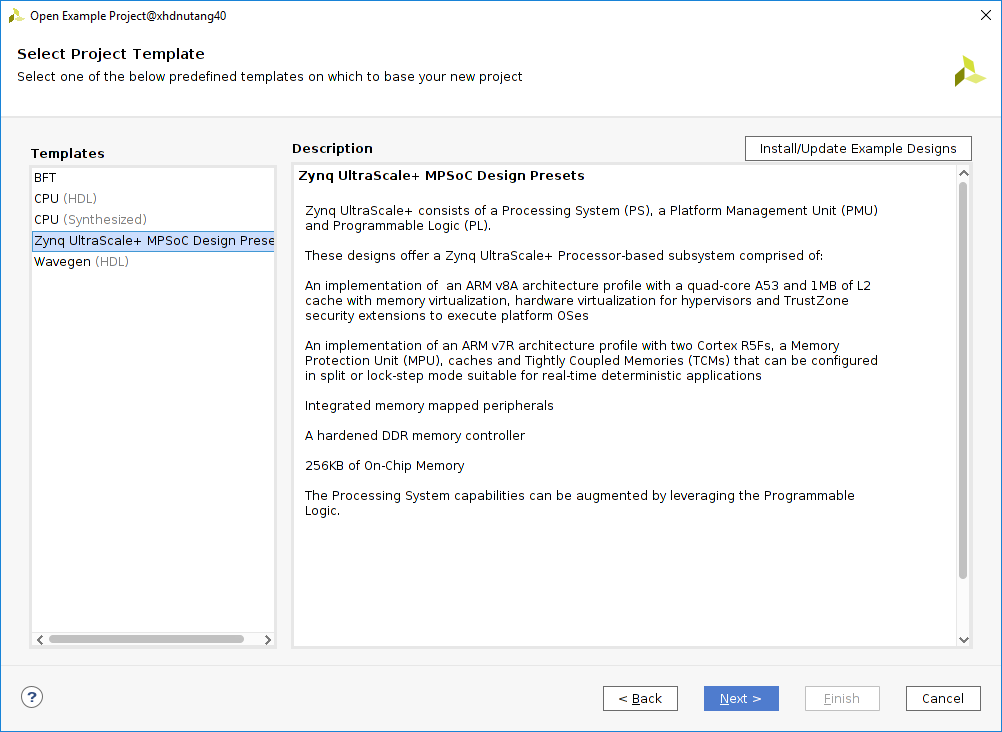Select the BFT template
1002x732 pixels.
pos(46,177)
